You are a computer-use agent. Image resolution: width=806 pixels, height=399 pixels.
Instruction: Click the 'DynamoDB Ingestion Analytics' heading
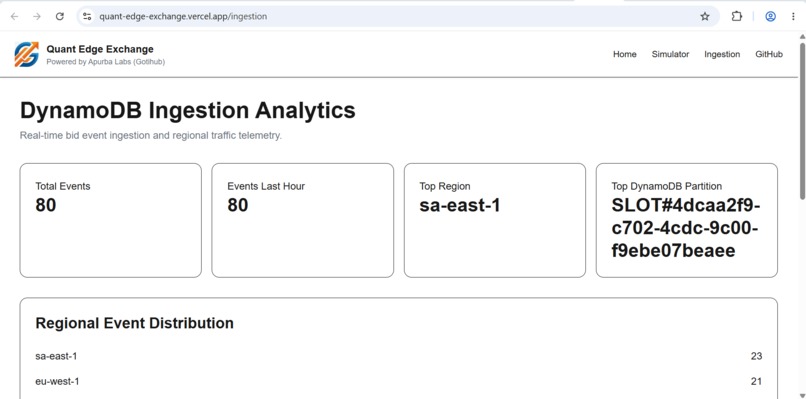tap(188, 111)
